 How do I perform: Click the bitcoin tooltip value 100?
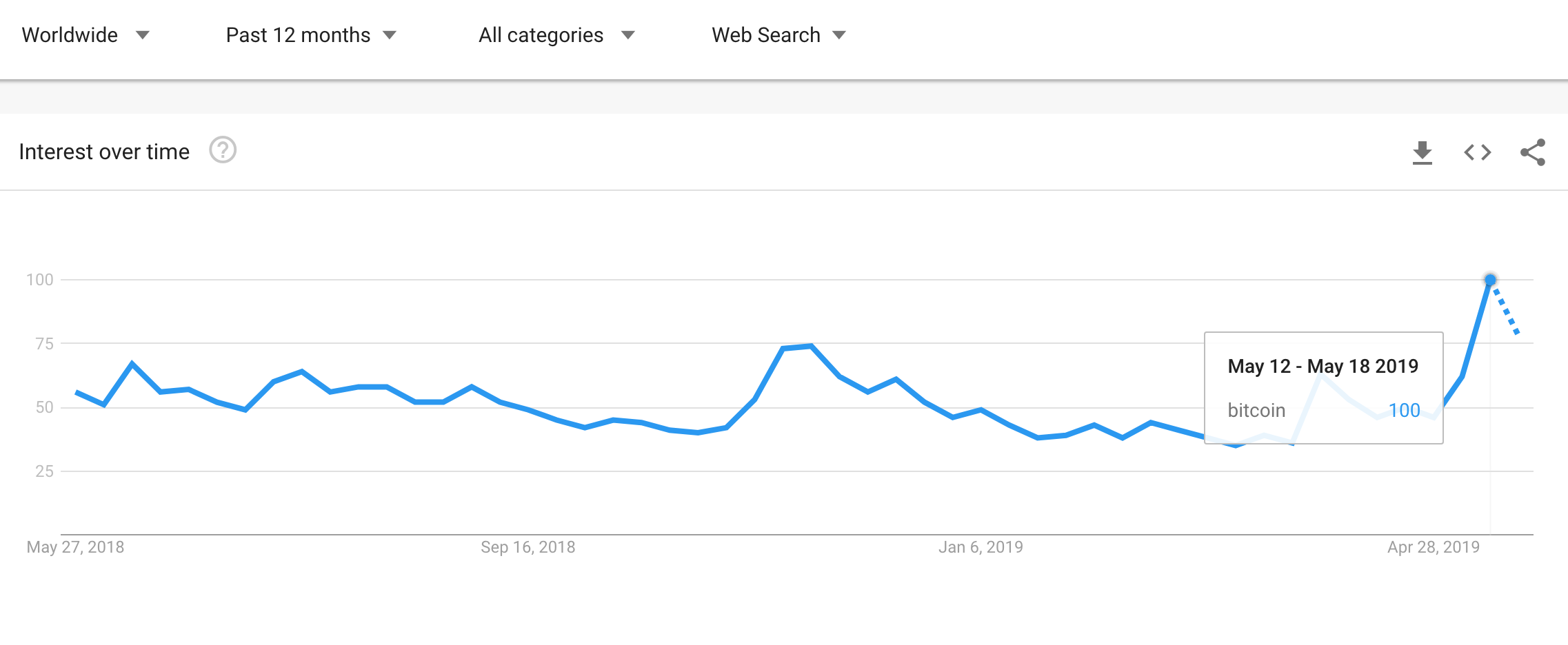pyautogui.click(x=1404, y=411)
